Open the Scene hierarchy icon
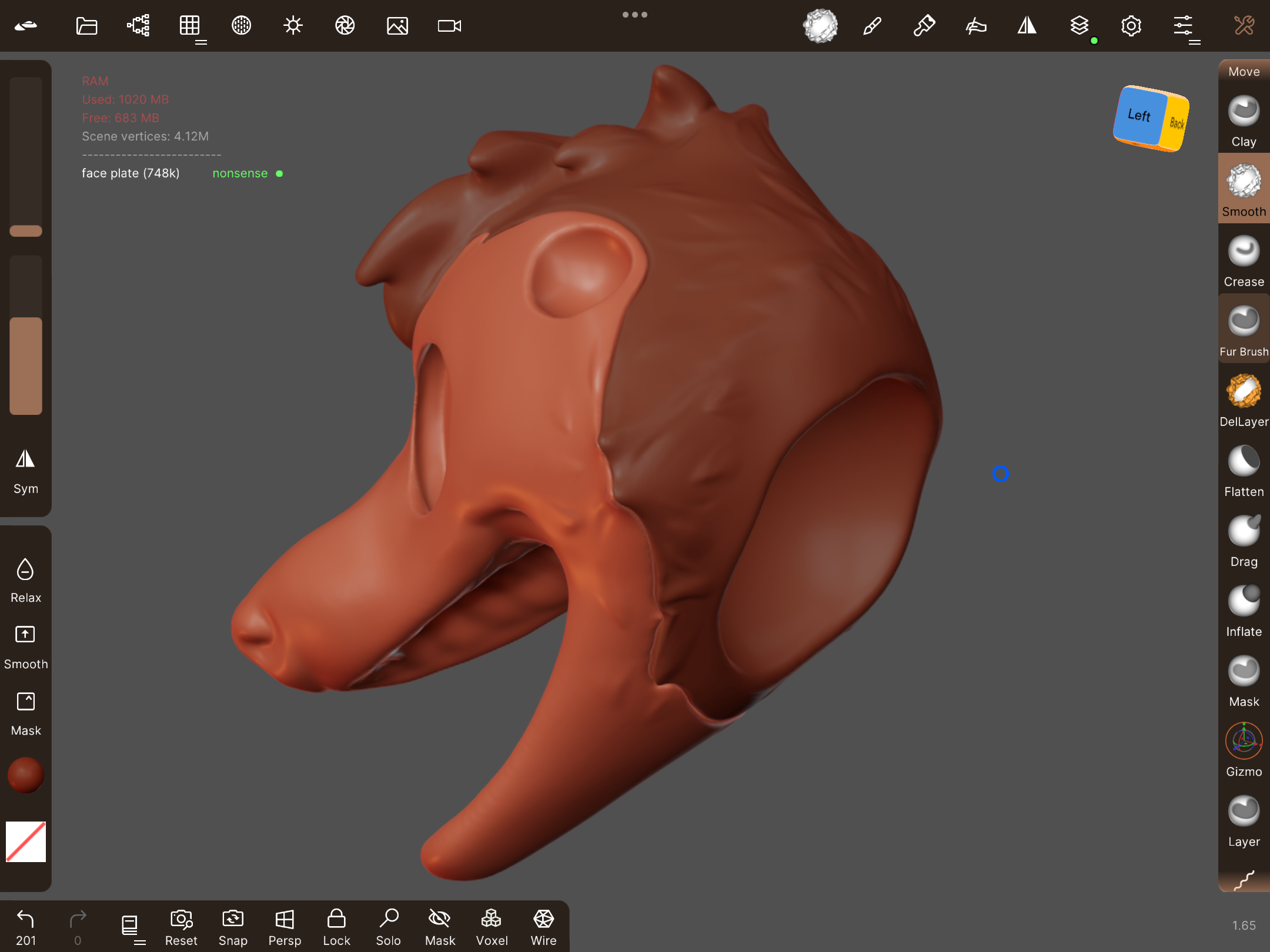Screen dimensions: 1270x952 pos(138,26)
